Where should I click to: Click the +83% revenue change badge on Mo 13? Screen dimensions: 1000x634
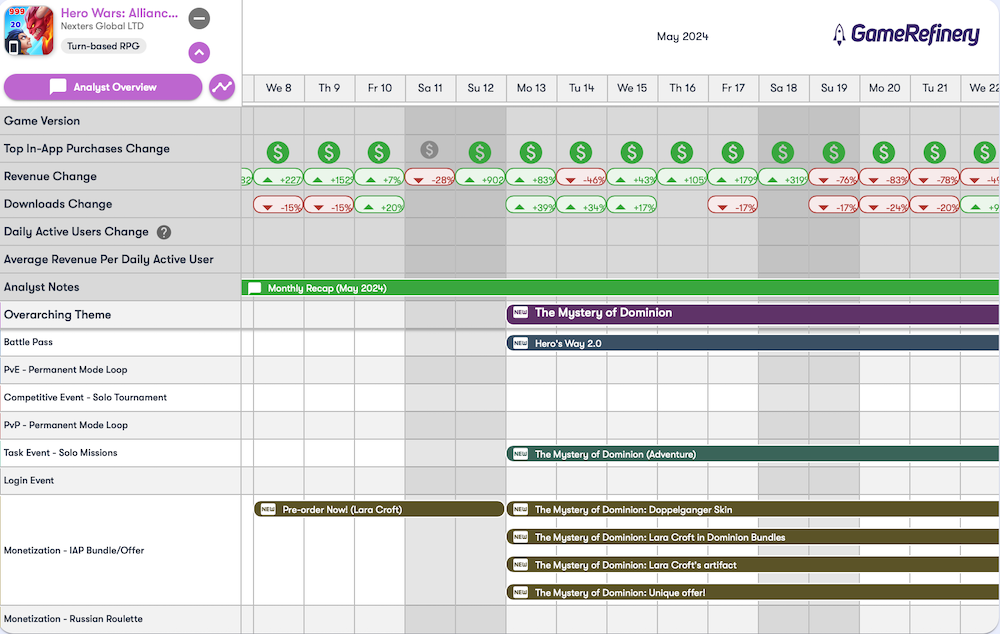click(x=531, y=177)
